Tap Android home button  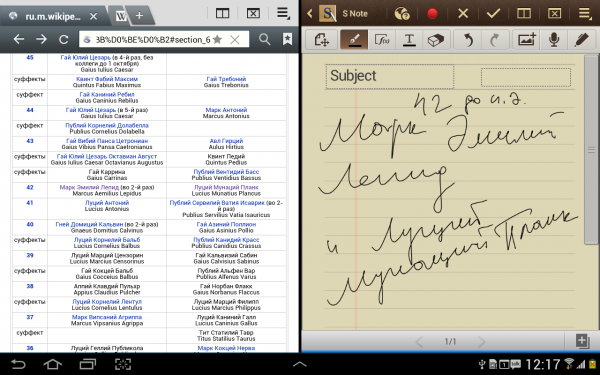click(x=53, y=364)
